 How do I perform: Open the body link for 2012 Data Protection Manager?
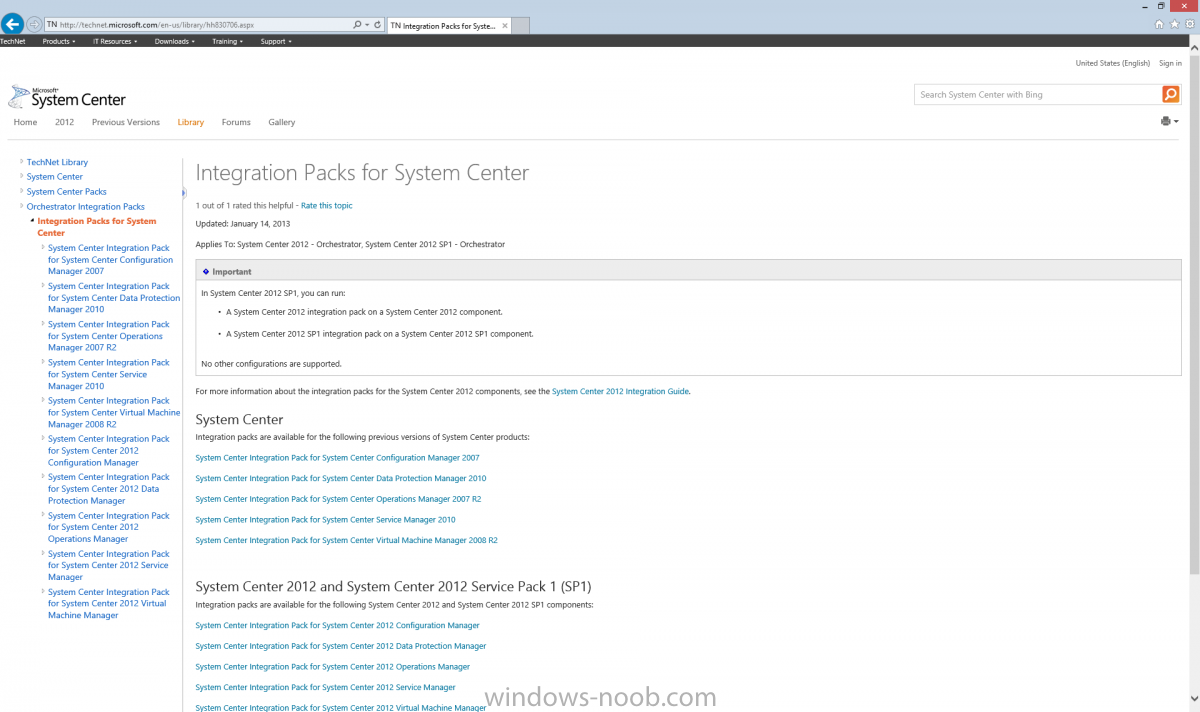[x=341, y=646]
